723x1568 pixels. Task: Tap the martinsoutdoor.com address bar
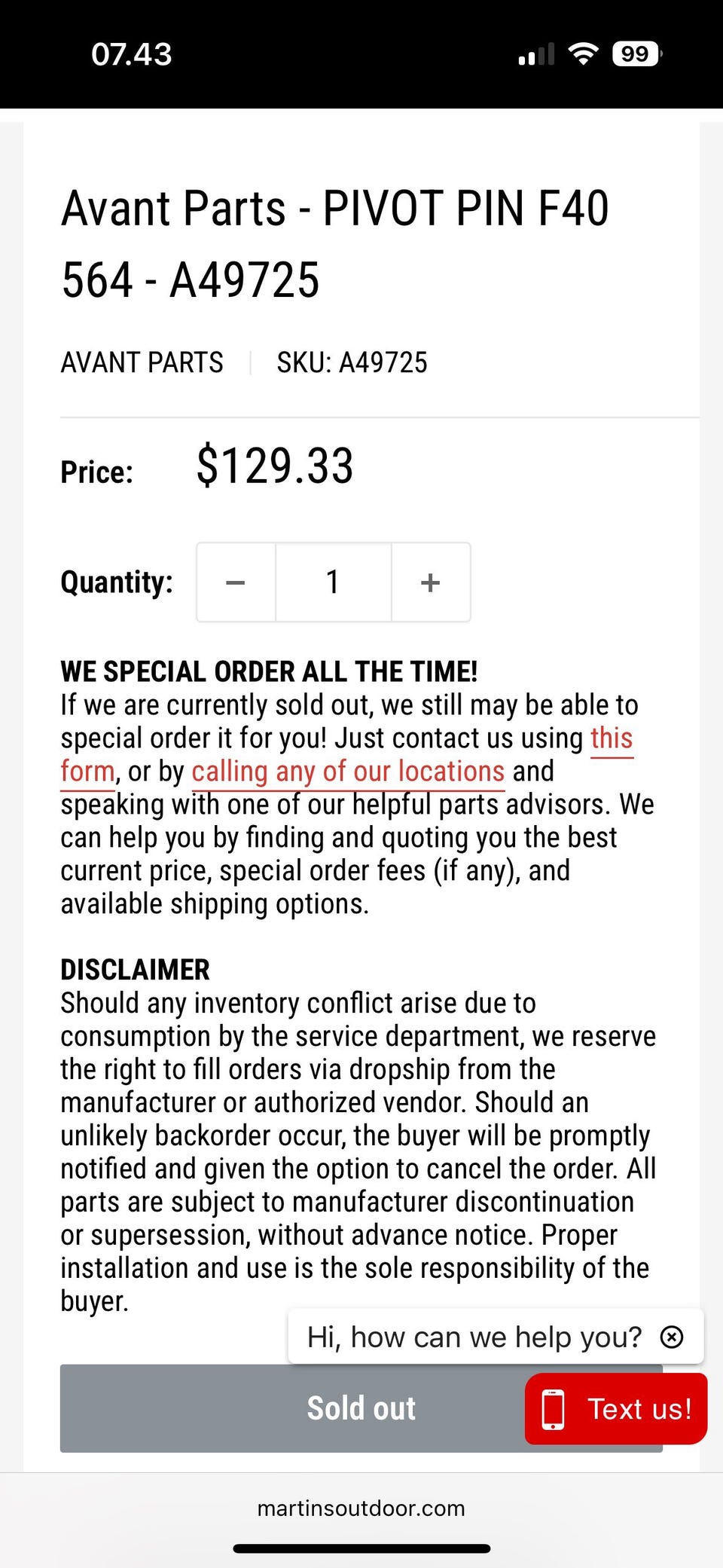point(361,1508)
